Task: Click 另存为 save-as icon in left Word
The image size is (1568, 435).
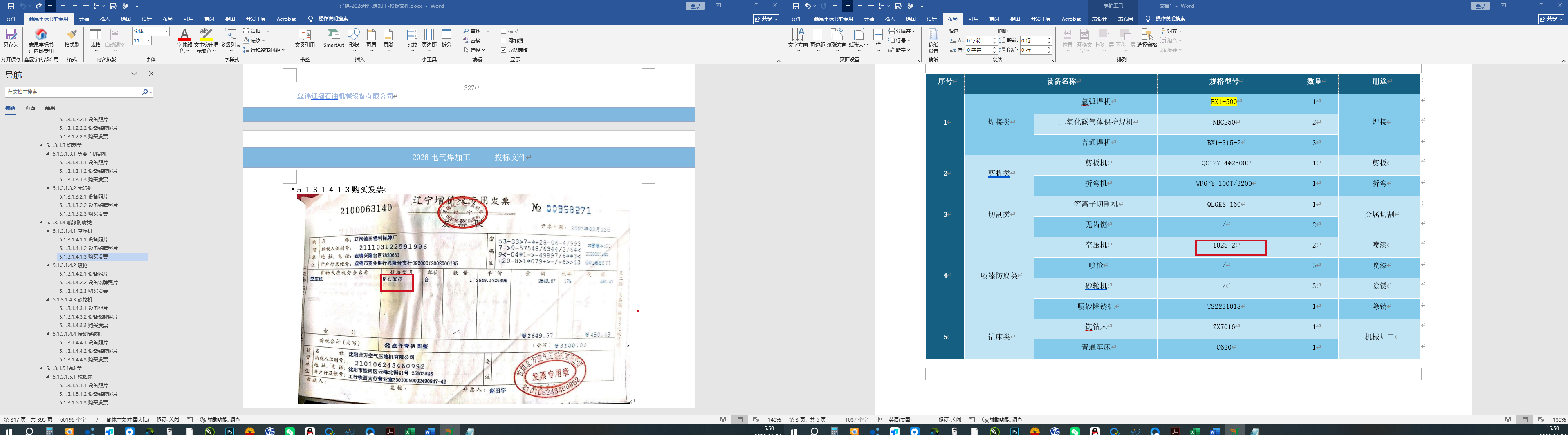Action: [x=11, y=35]
